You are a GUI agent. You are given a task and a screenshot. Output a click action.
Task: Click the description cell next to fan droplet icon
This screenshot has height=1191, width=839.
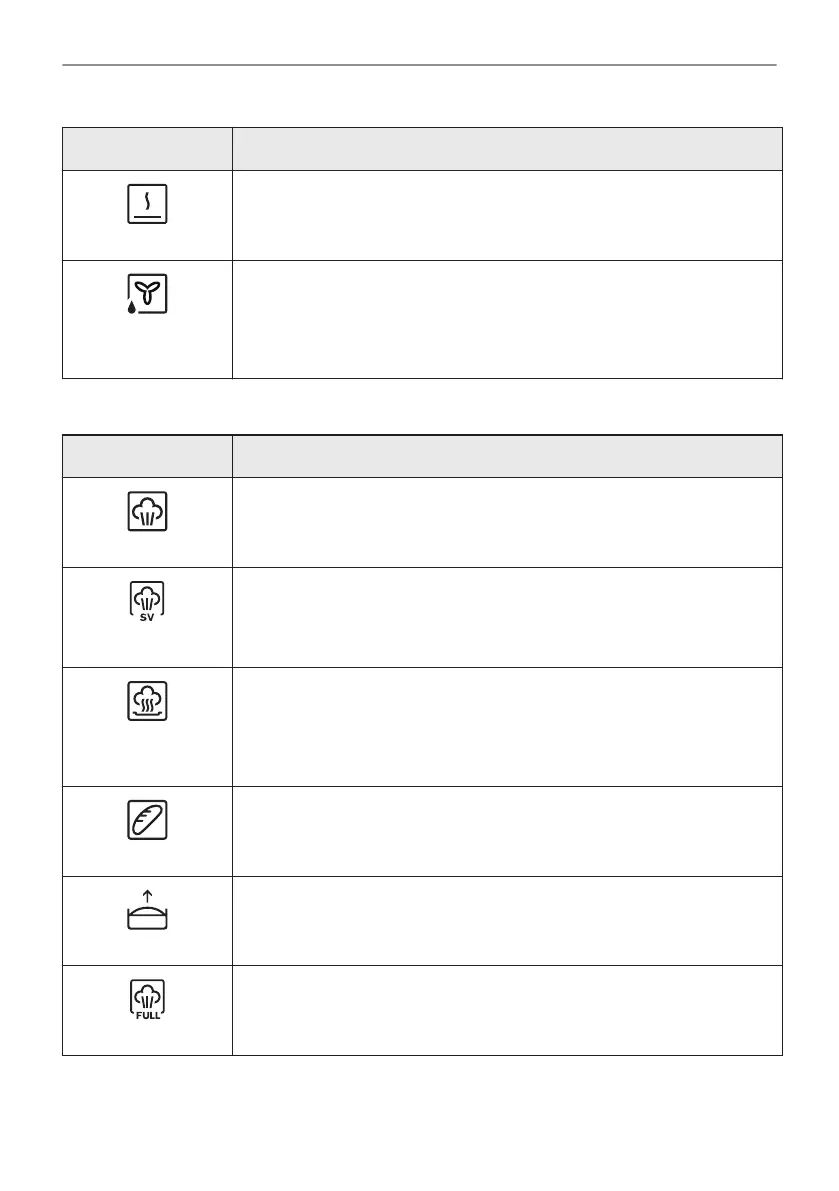tap(506, 319)
